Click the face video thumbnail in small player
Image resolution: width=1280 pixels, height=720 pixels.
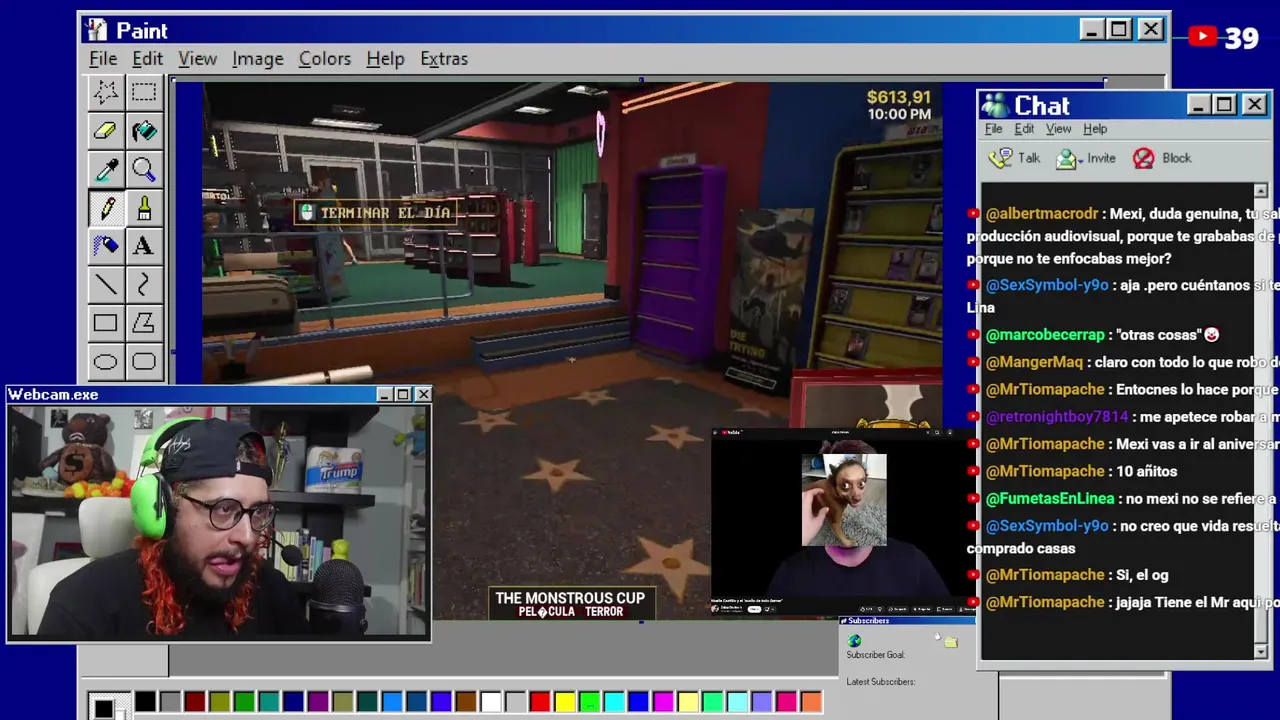[x=843, y=500]
